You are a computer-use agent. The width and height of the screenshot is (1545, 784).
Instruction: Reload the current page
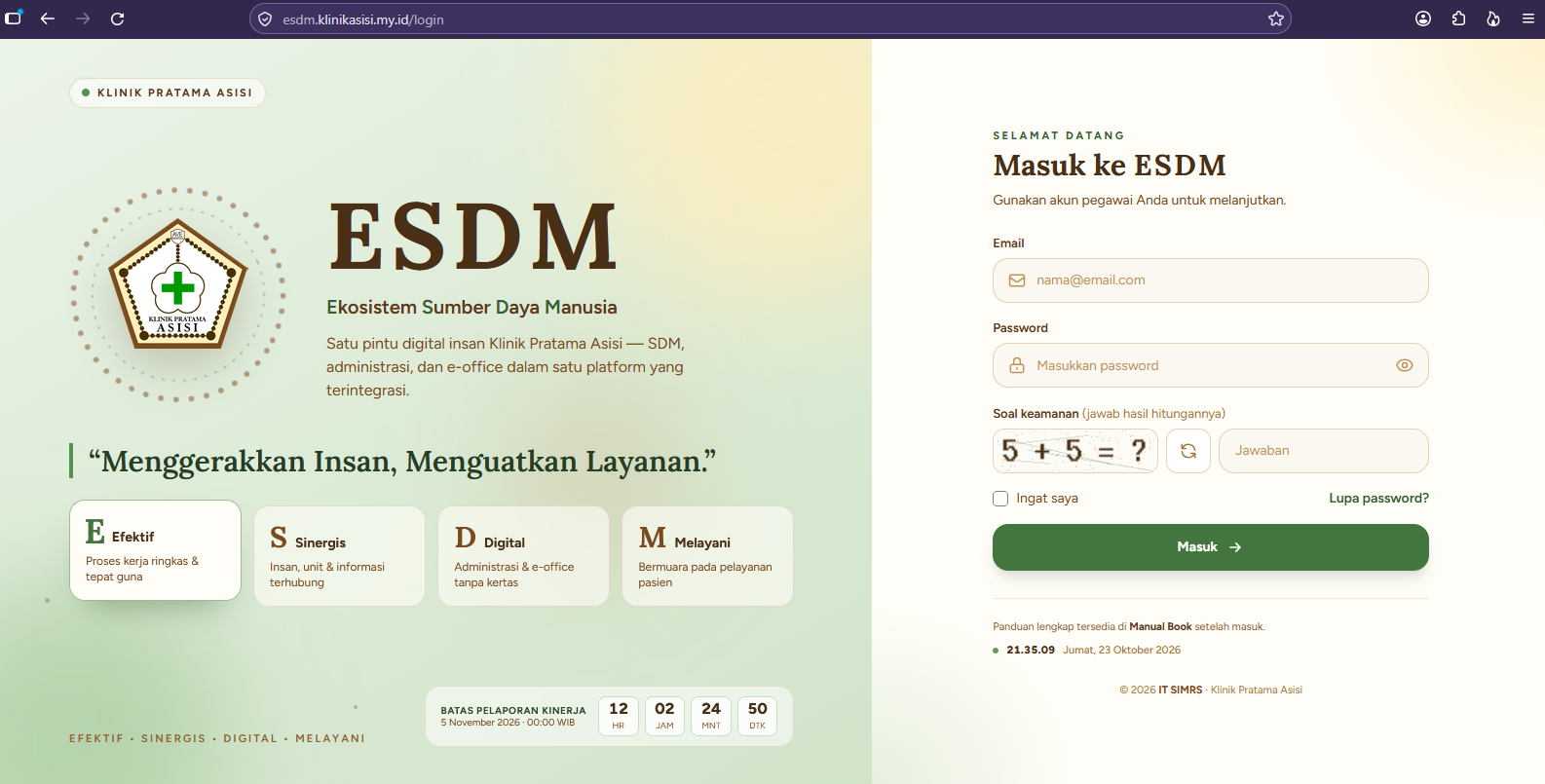coord(118,19)
